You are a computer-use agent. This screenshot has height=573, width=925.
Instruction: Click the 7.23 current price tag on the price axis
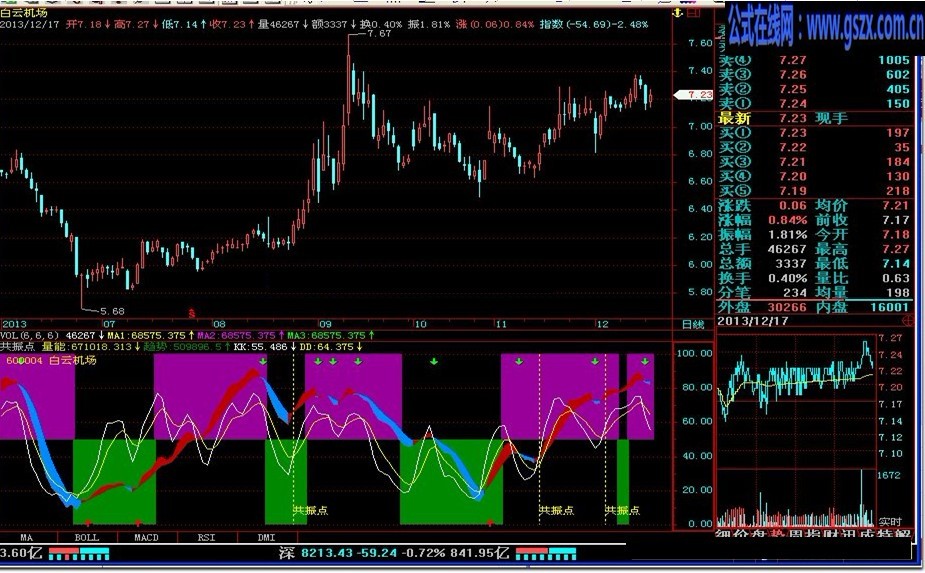tap(695, 94)
